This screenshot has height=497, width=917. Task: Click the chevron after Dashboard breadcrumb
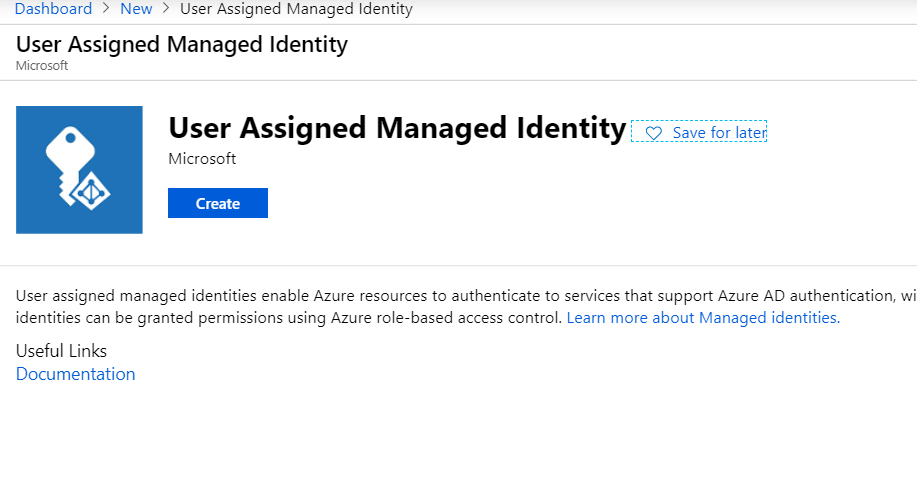106,9
